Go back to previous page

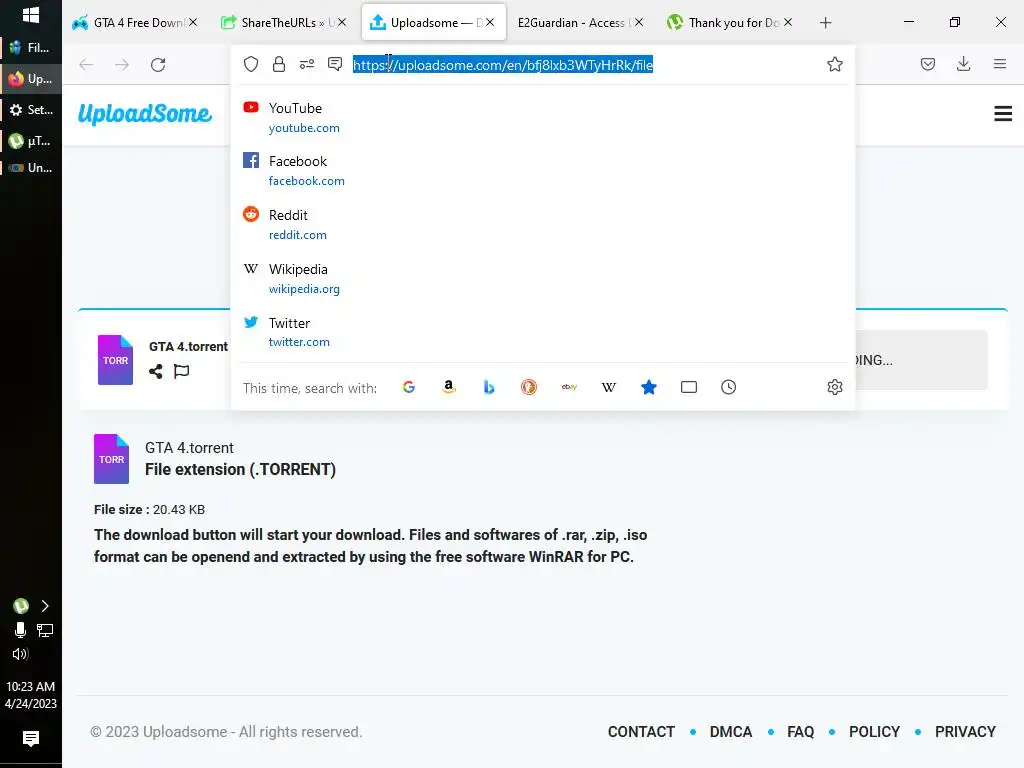(x=86, y=65)
